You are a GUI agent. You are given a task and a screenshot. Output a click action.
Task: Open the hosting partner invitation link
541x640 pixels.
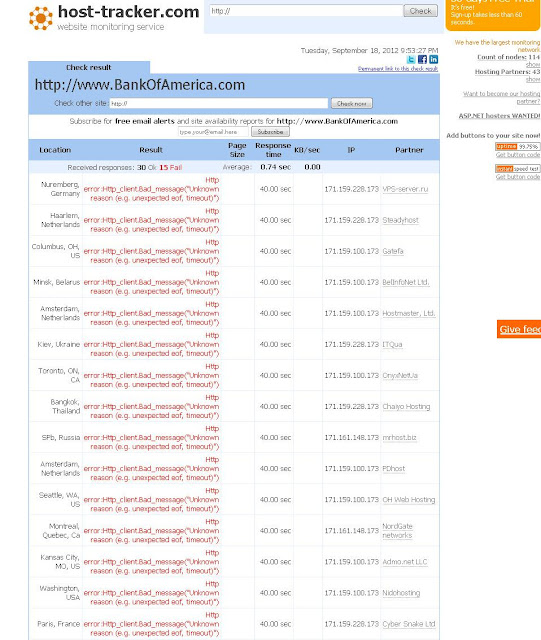coord(501,98)
